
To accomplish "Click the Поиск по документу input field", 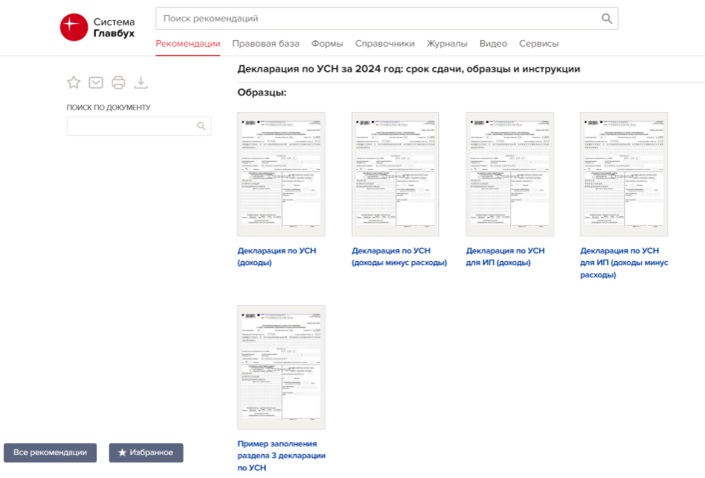I will click(x=130, y=126).
